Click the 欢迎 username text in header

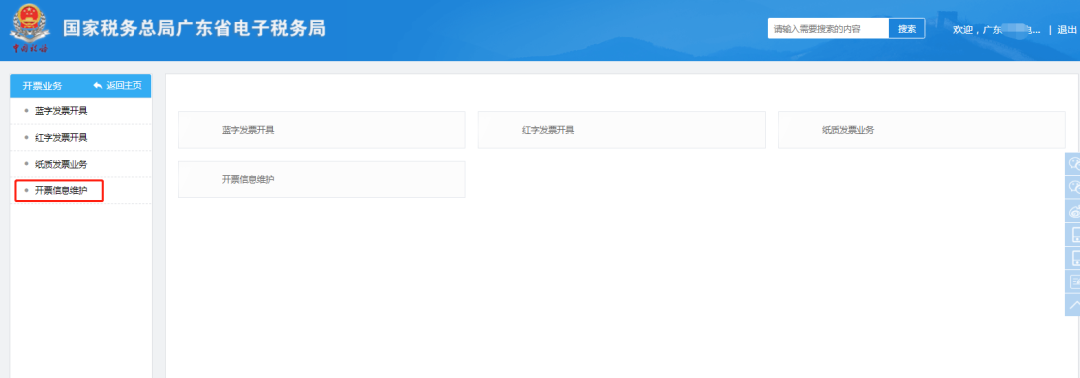coord(996,30)
